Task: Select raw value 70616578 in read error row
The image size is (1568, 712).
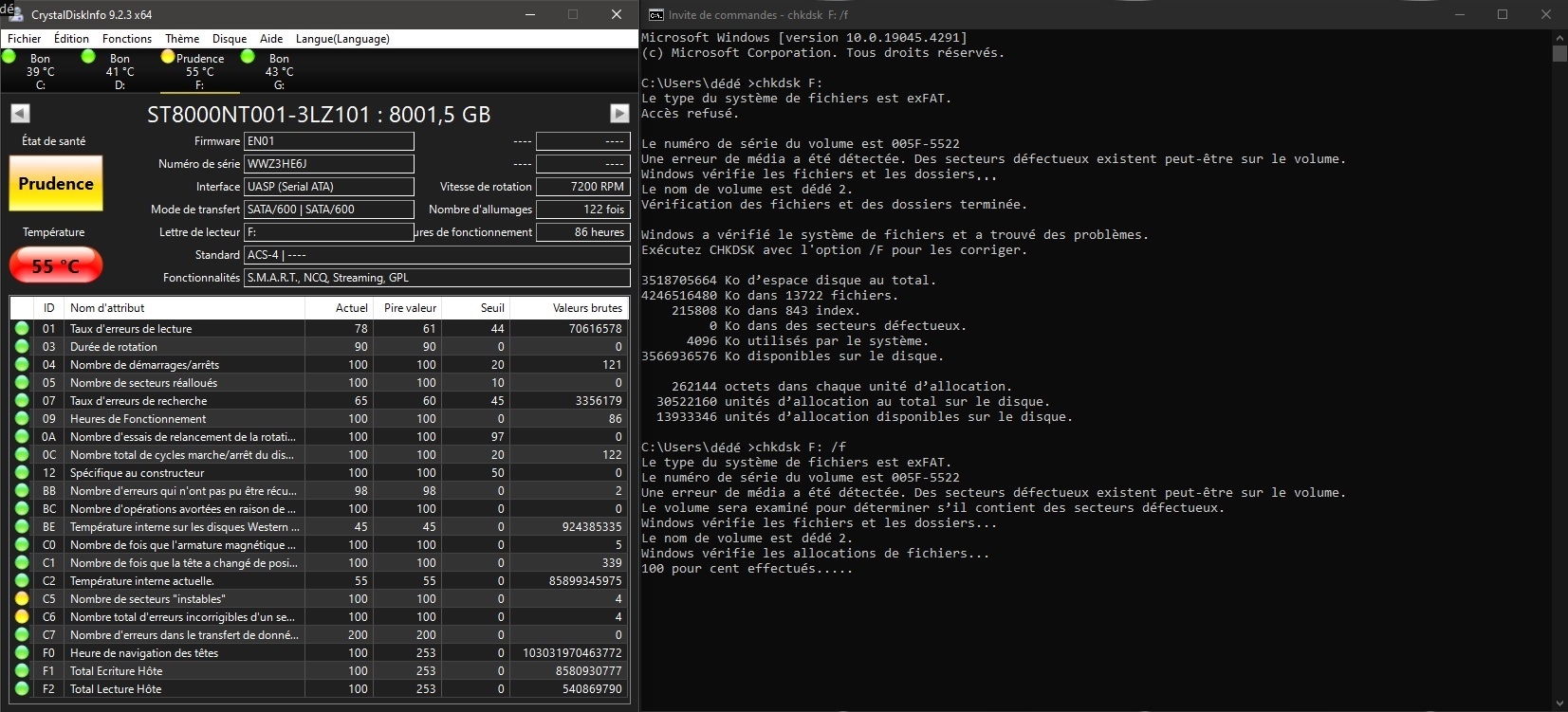Action: tap(596, 329)
